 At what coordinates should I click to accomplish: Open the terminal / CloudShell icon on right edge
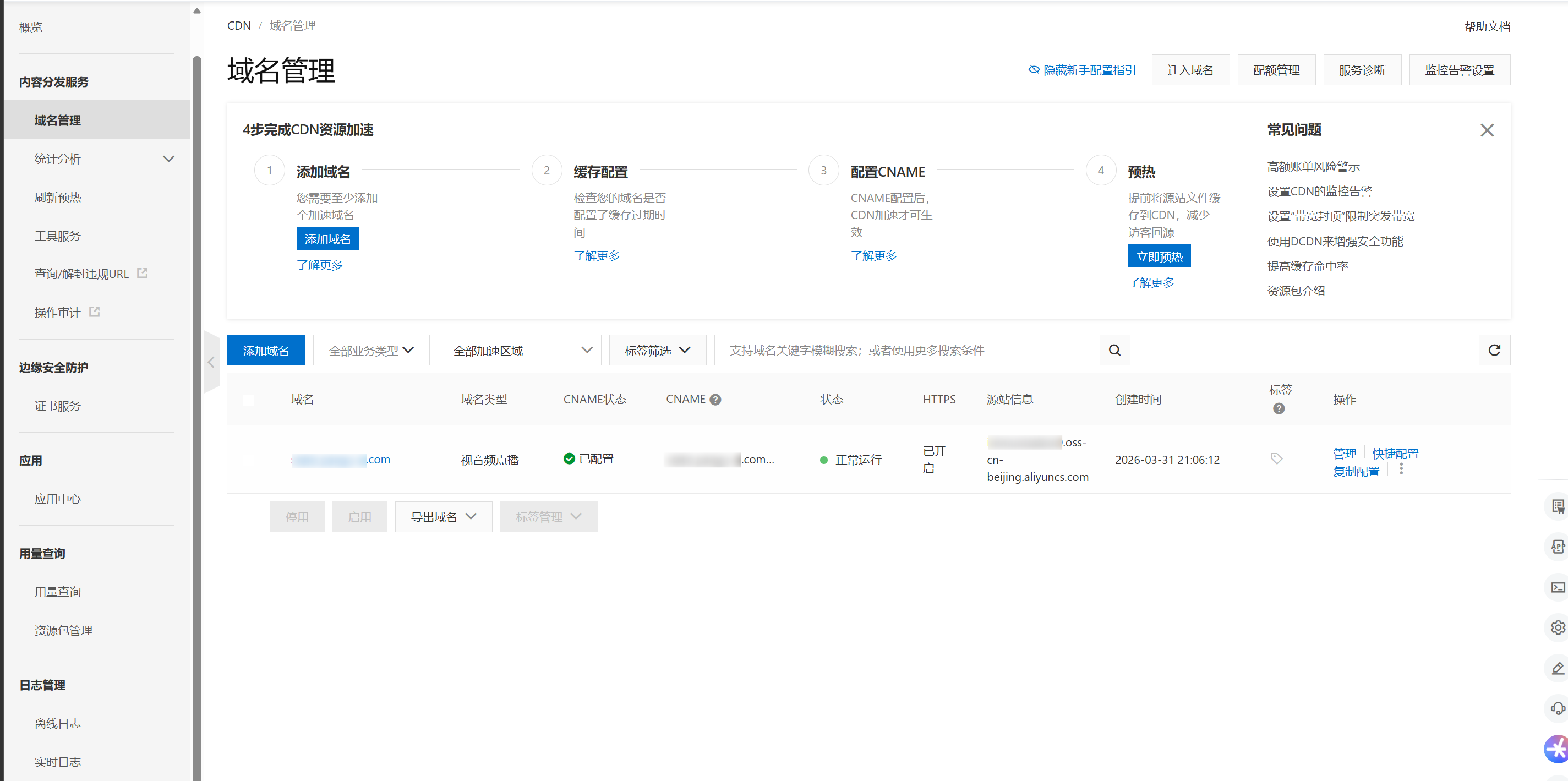tap(1558, 587)
